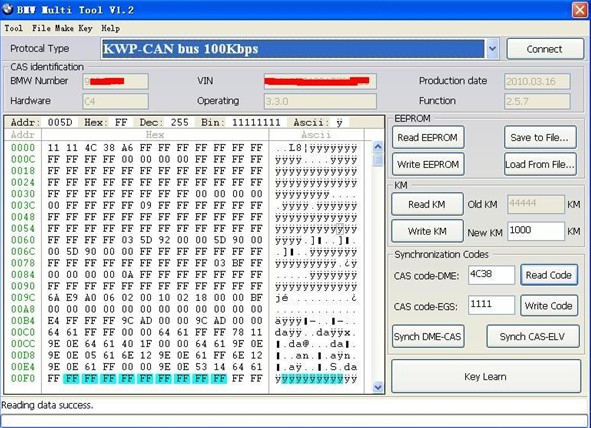Viewport: 591px width, 428px height.
Task: Click the BMW logo title bar icon
Action: 7,9
